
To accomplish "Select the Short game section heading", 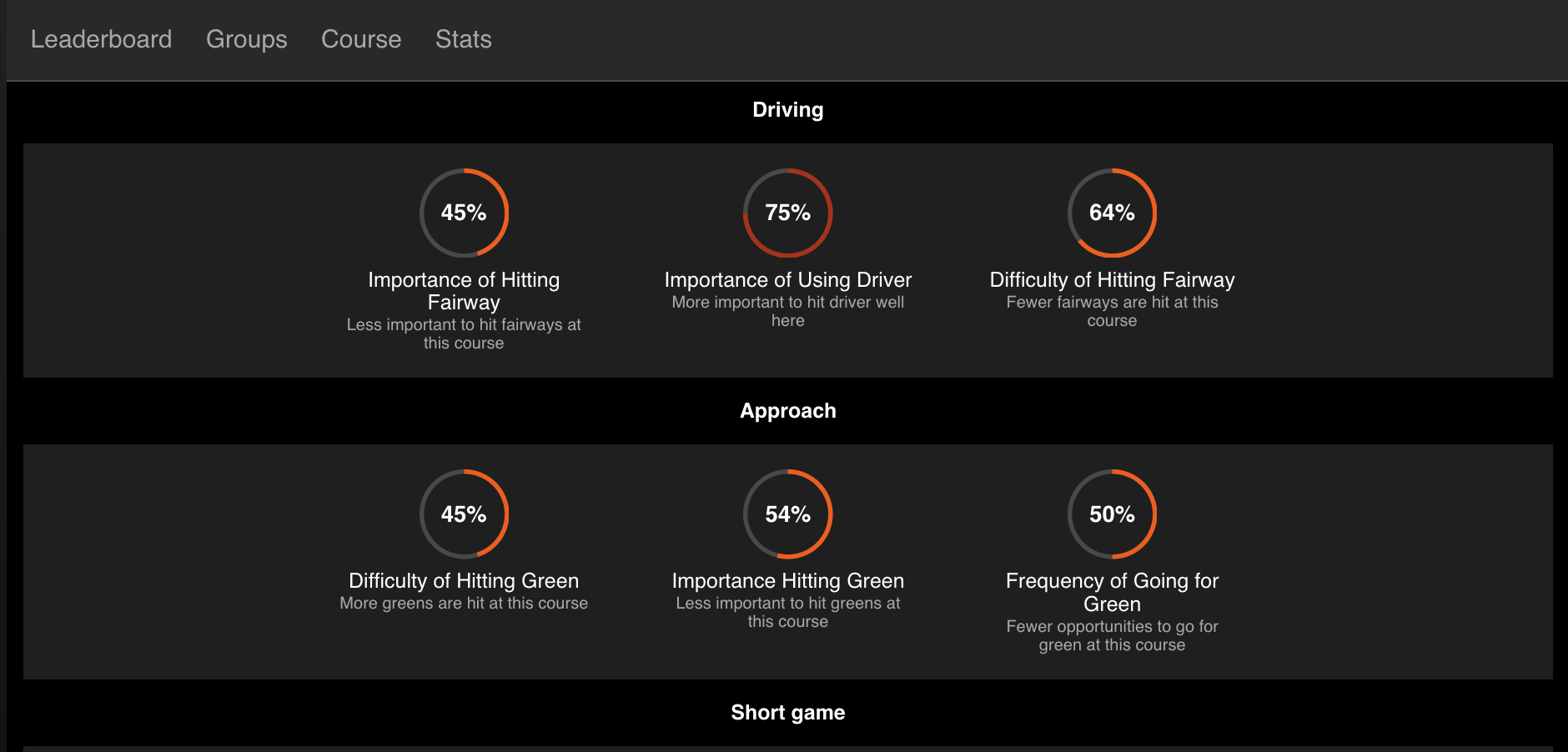I will tap(787, 713).
